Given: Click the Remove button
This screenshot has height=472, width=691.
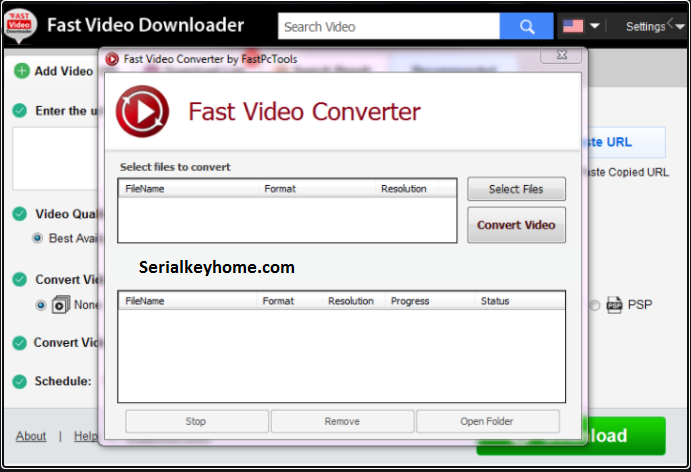Looking at the screenshot, I should (342, 421).
